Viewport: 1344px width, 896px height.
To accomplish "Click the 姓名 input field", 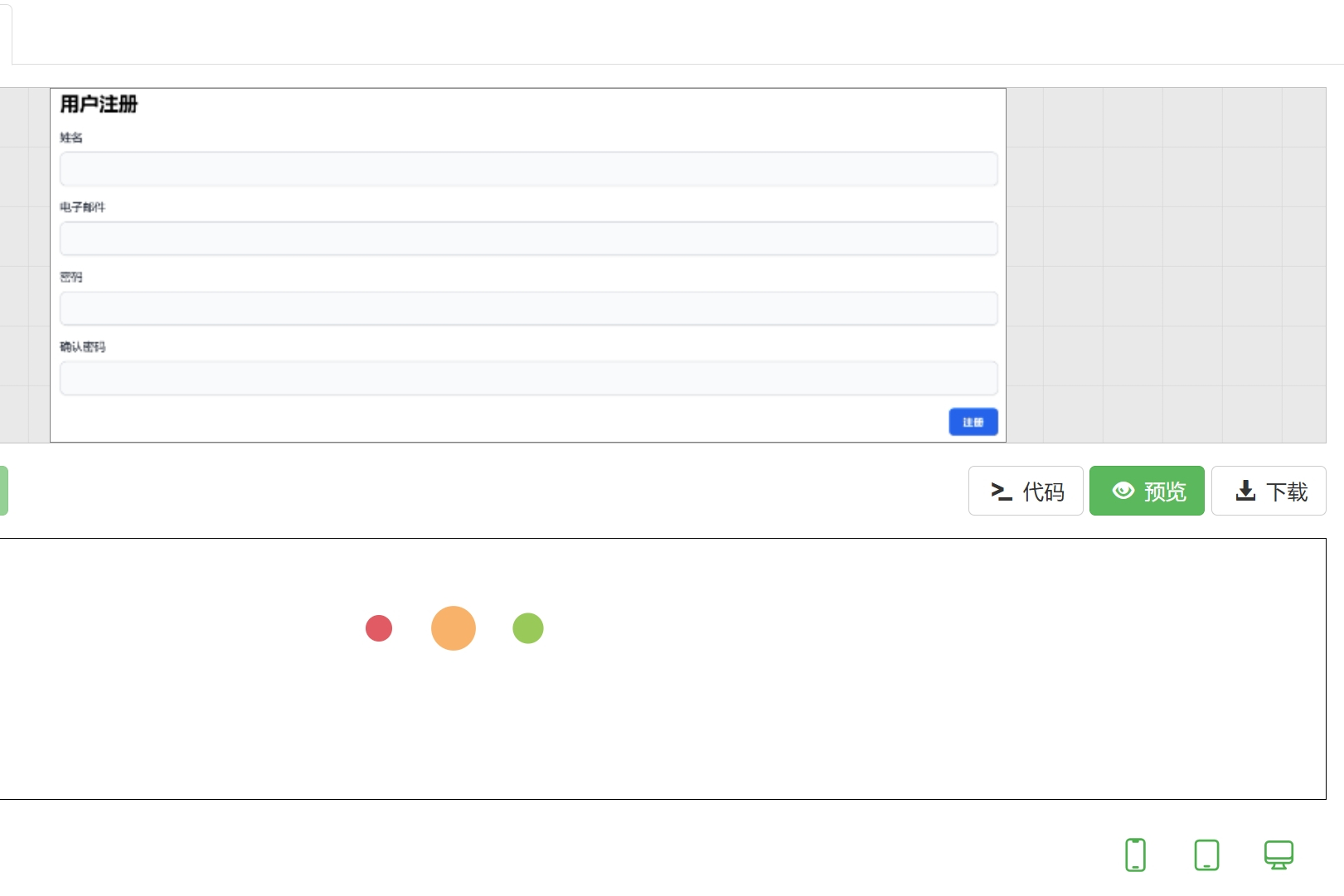I will click(x=528, y=169).
